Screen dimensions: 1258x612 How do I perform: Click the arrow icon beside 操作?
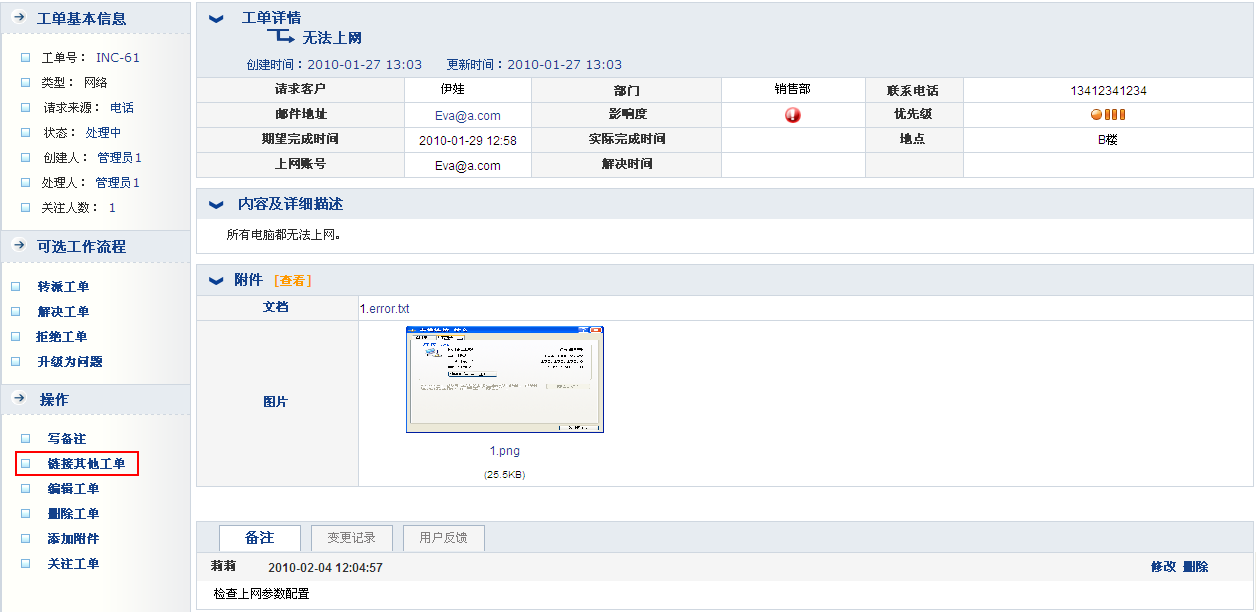(18, 399)
